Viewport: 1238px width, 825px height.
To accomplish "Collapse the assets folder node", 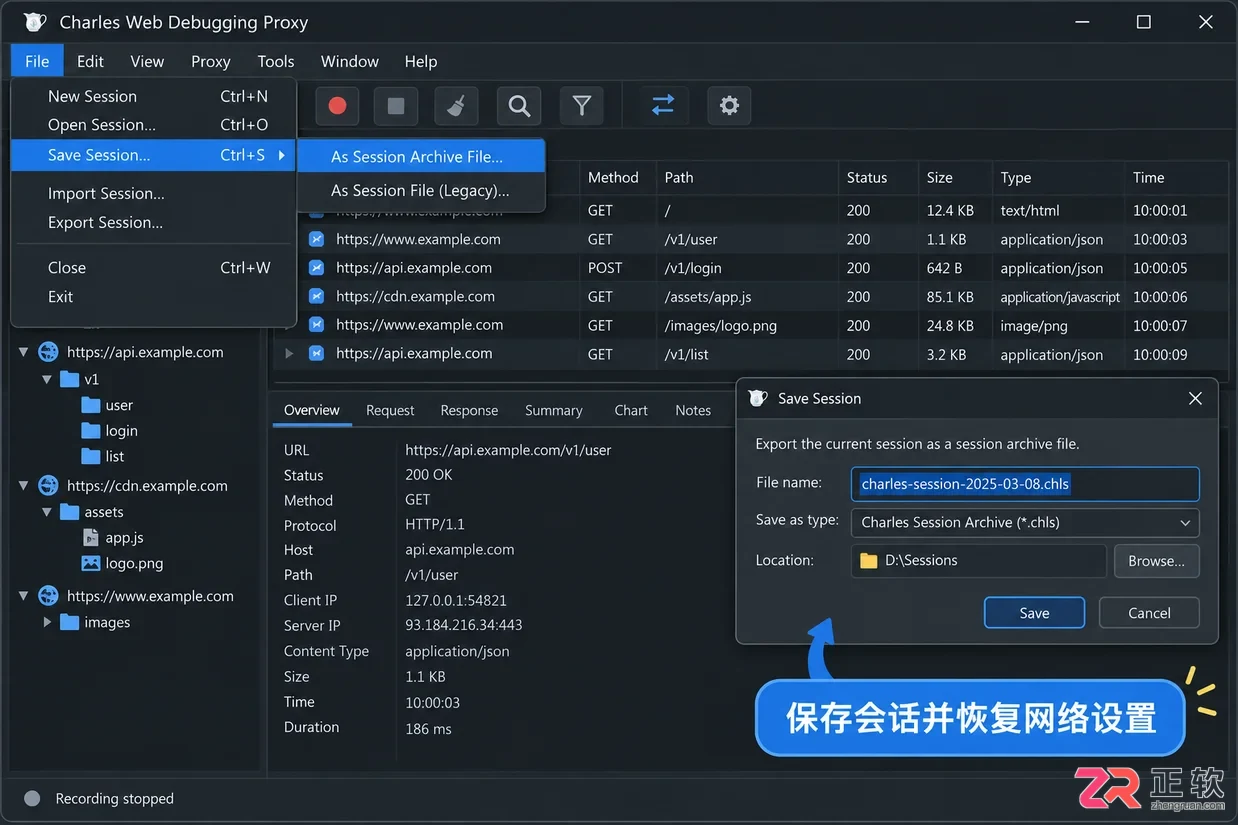I will (x=46, y=512).
